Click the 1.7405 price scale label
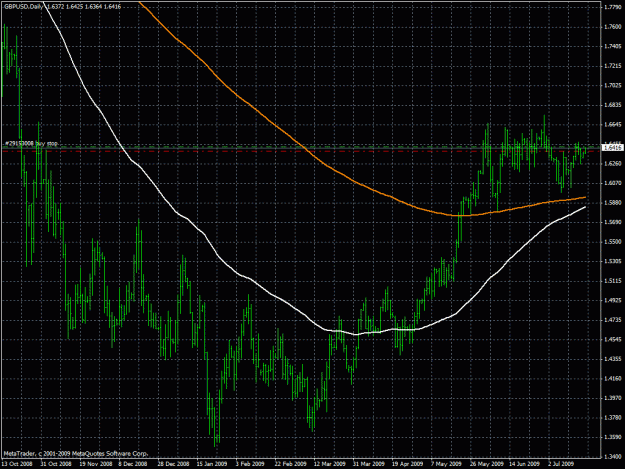 point(613,46)
